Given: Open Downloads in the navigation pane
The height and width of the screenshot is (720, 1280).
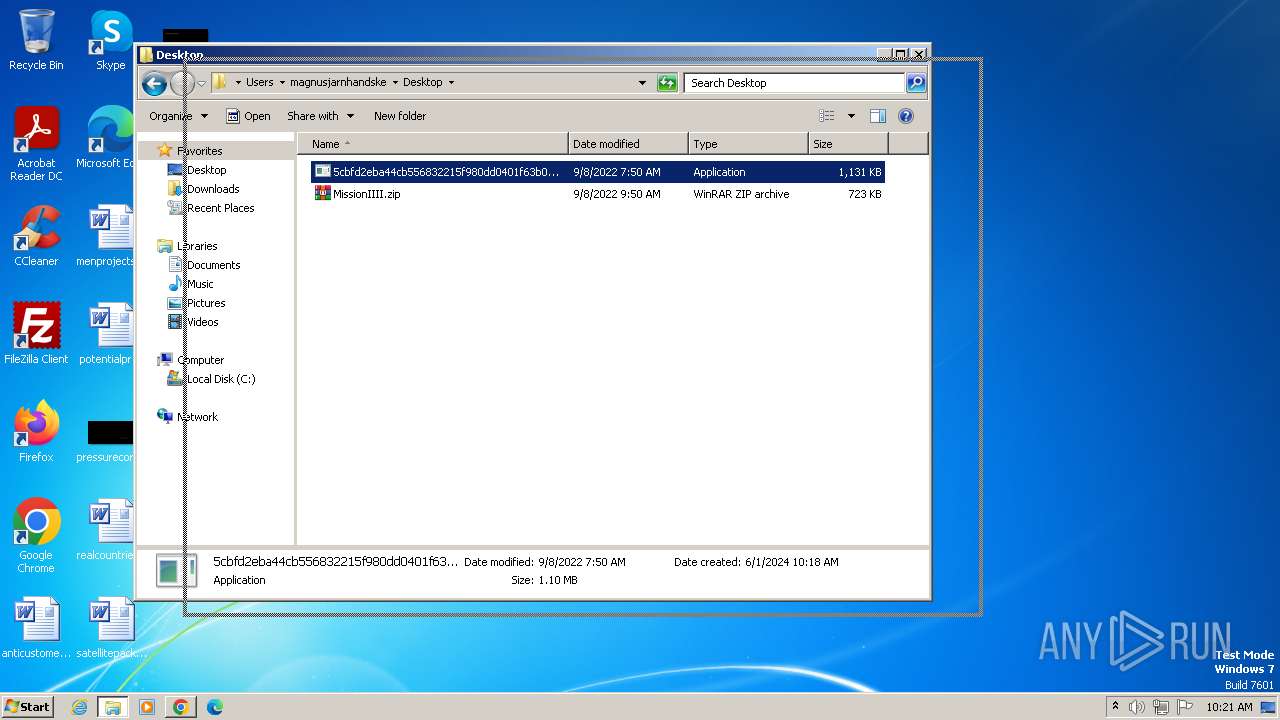Looking at the screenshot, I should tap(212, 189).
